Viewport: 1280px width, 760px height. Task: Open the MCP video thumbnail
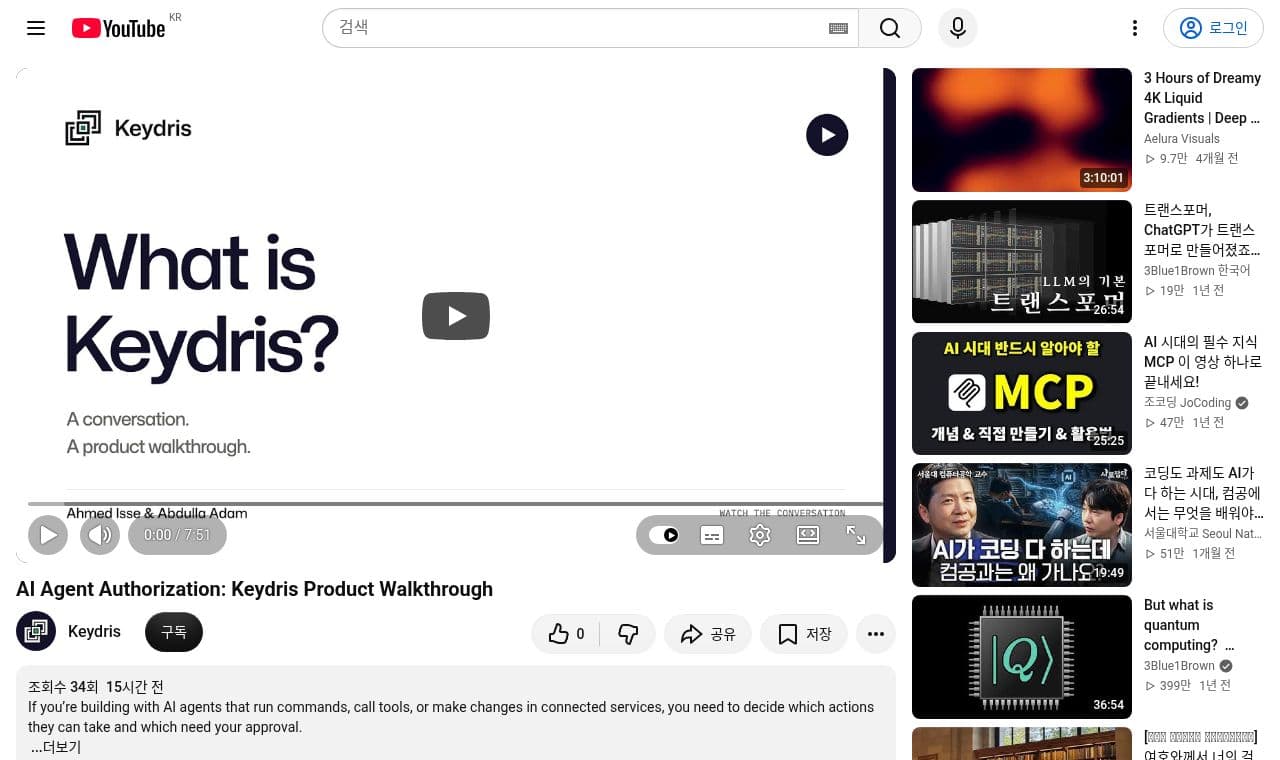pyautogui.click(x=1022, y=393)
